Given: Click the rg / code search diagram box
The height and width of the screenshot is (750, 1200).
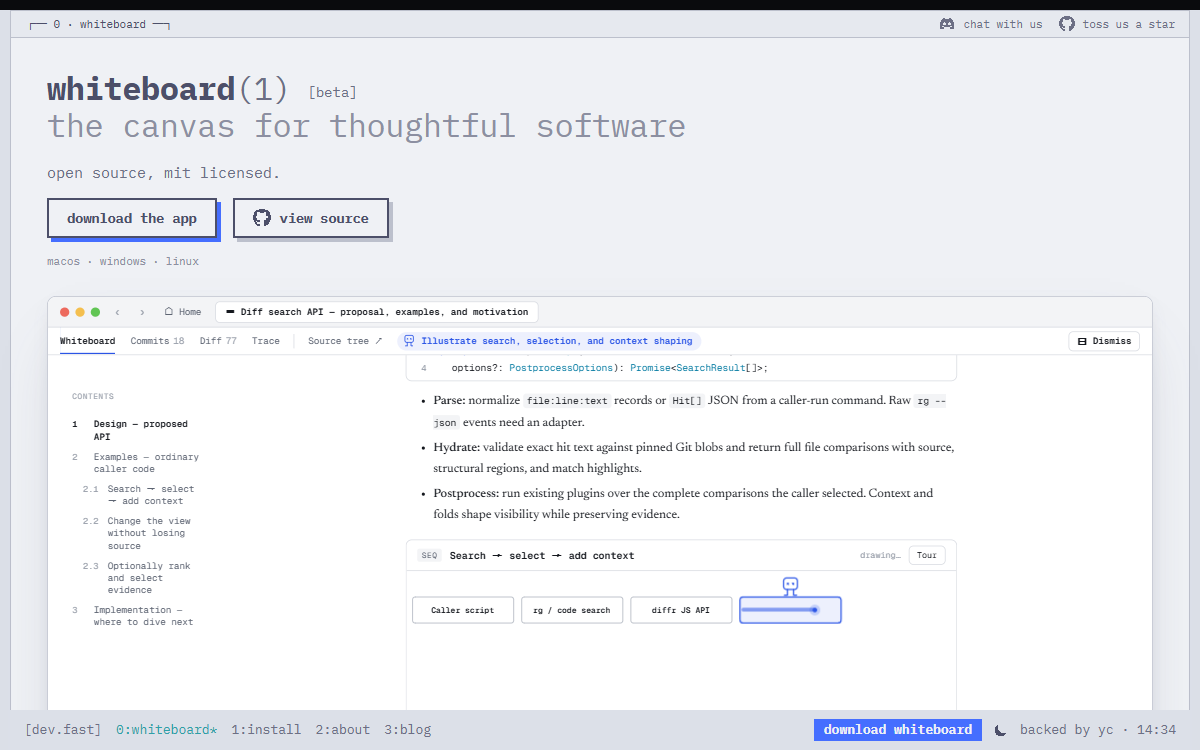Looking at the screenshot, I should point(572,610).
